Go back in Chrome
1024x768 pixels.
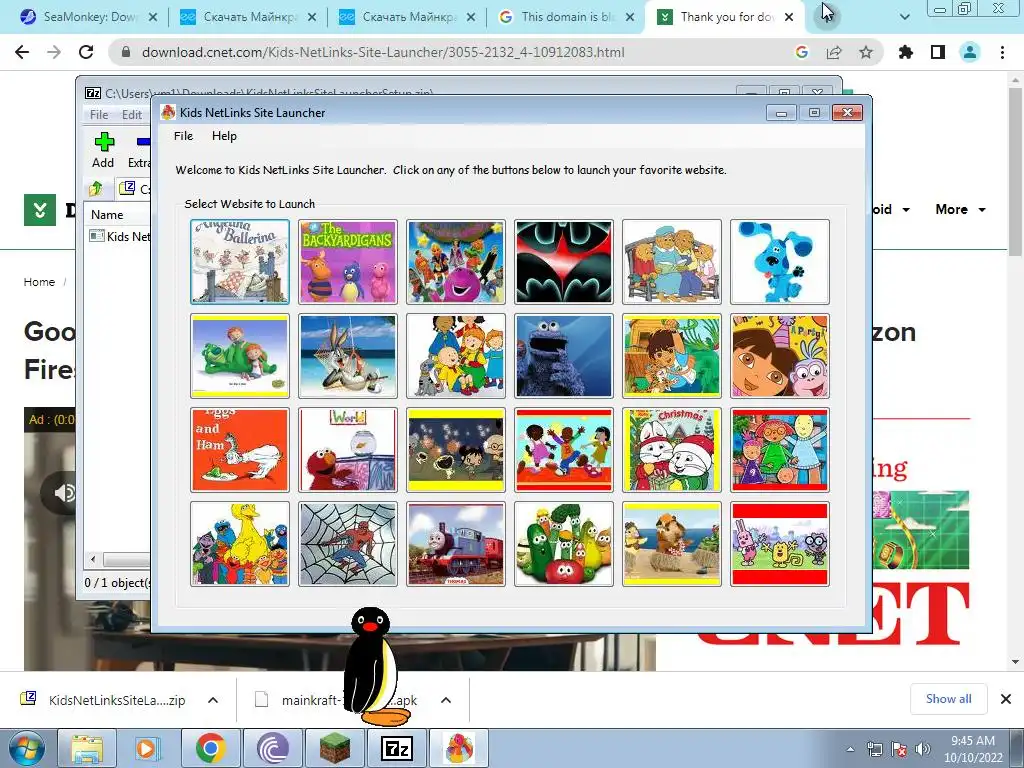click(22, 52)
